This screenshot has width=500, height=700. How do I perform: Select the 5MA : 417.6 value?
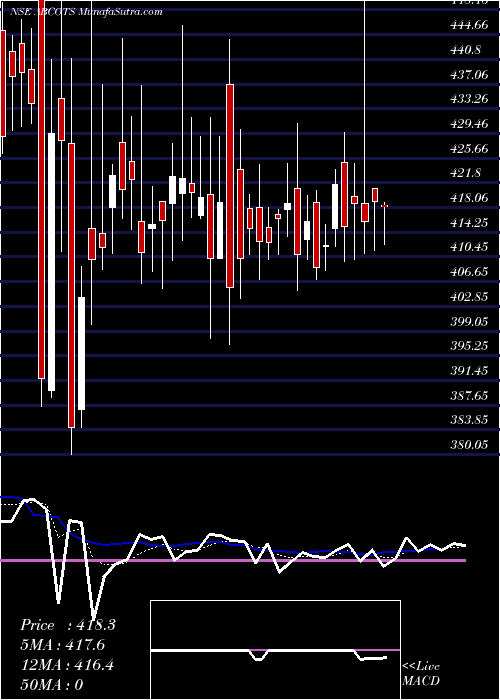click(63, 645)
